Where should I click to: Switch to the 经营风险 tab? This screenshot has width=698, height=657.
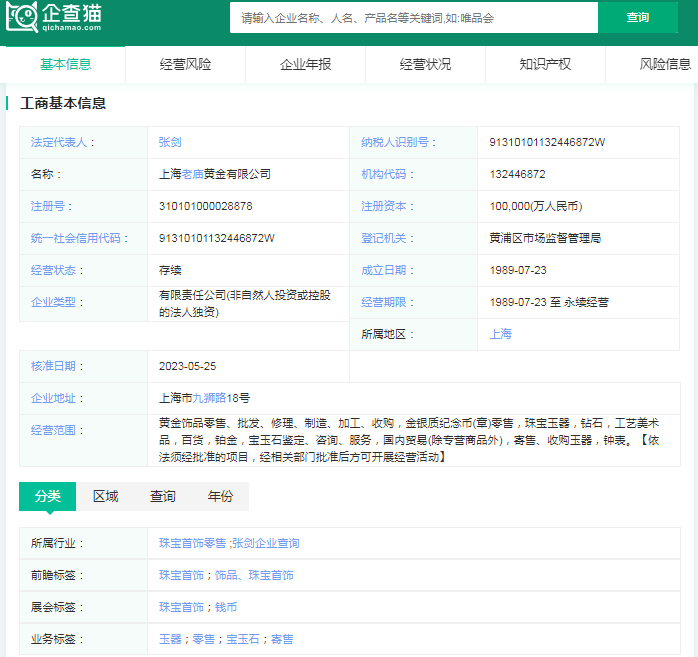tap(185, 64)
